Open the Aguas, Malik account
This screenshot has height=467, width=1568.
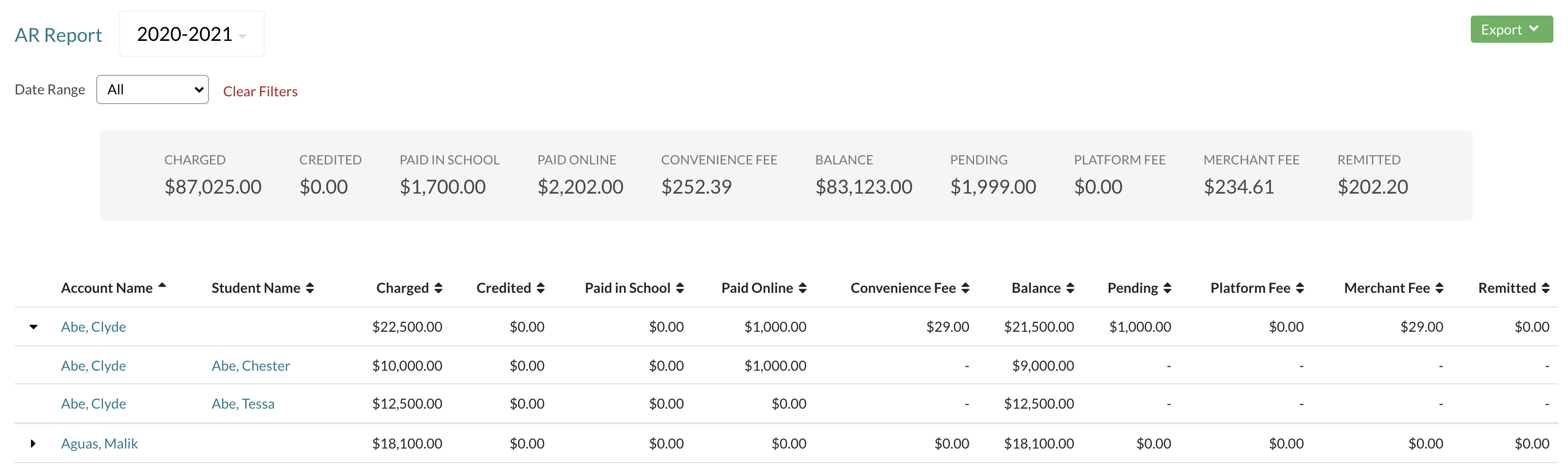click(x=99, y=443)
